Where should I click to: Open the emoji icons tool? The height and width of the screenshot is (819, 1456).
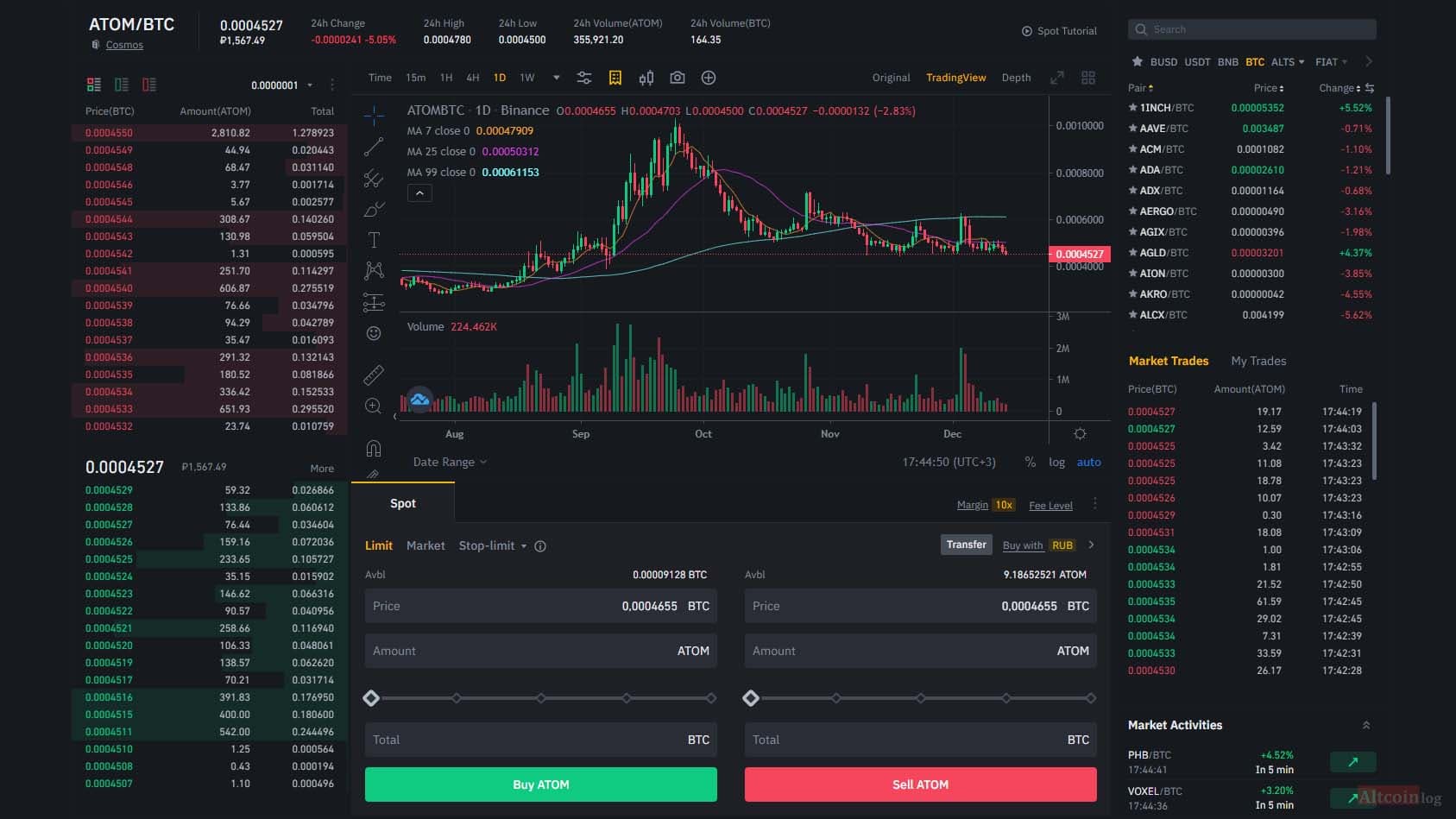374,333
